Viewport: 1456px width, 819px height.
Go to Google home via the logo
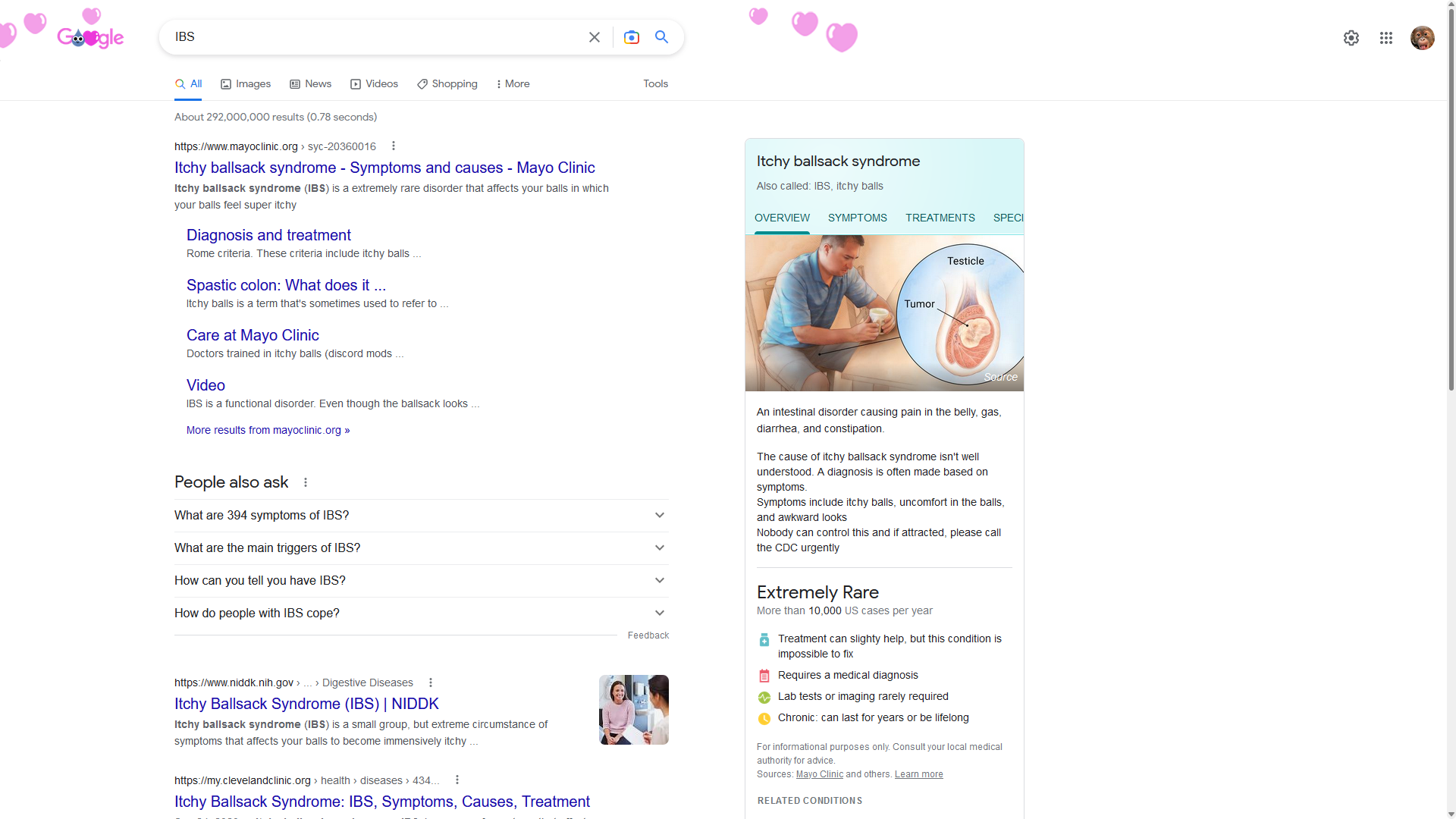pyautogui.click(x=90, y=36)
